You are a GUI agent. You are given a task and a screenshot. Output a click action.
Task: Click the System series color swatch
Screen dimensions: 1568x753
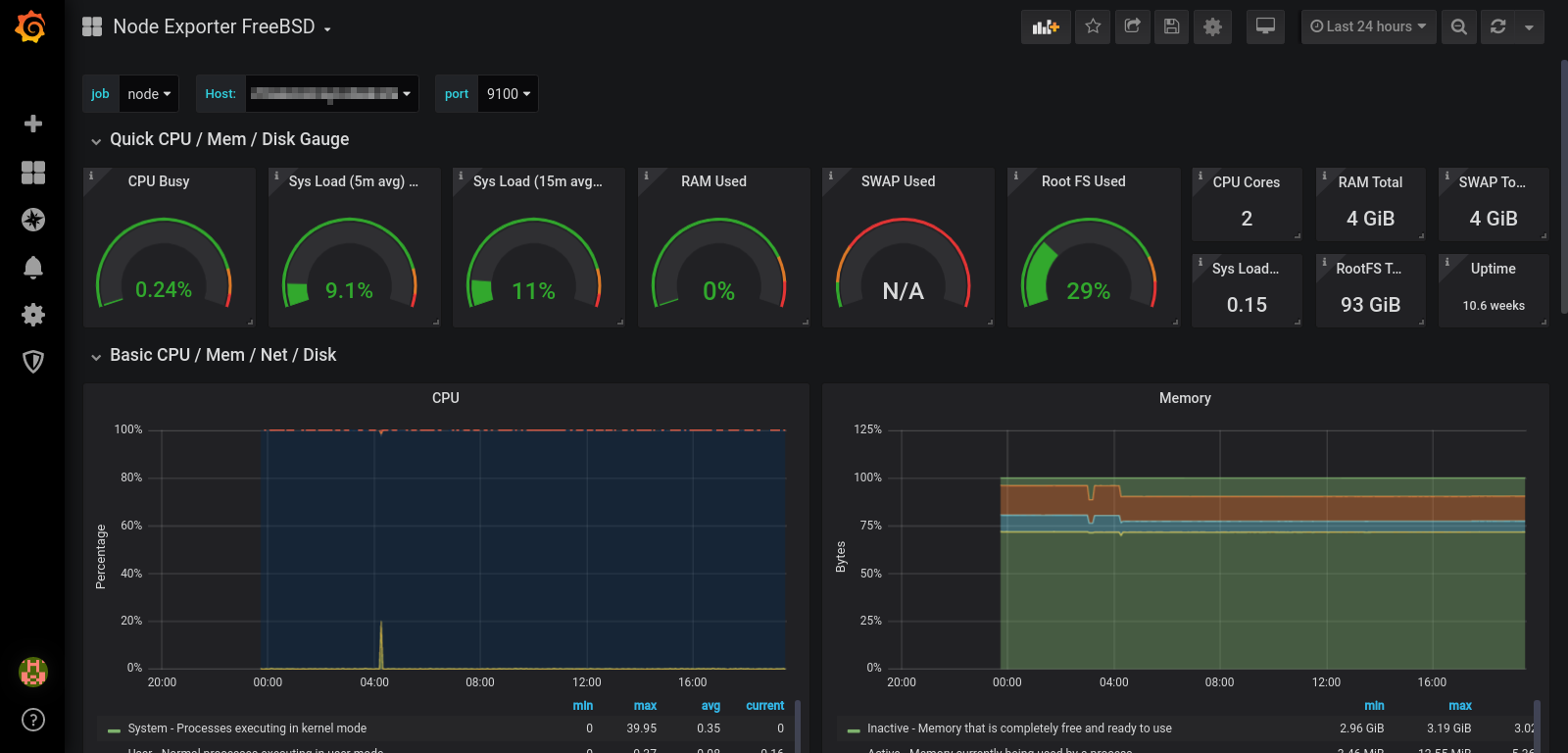[114, 730]
